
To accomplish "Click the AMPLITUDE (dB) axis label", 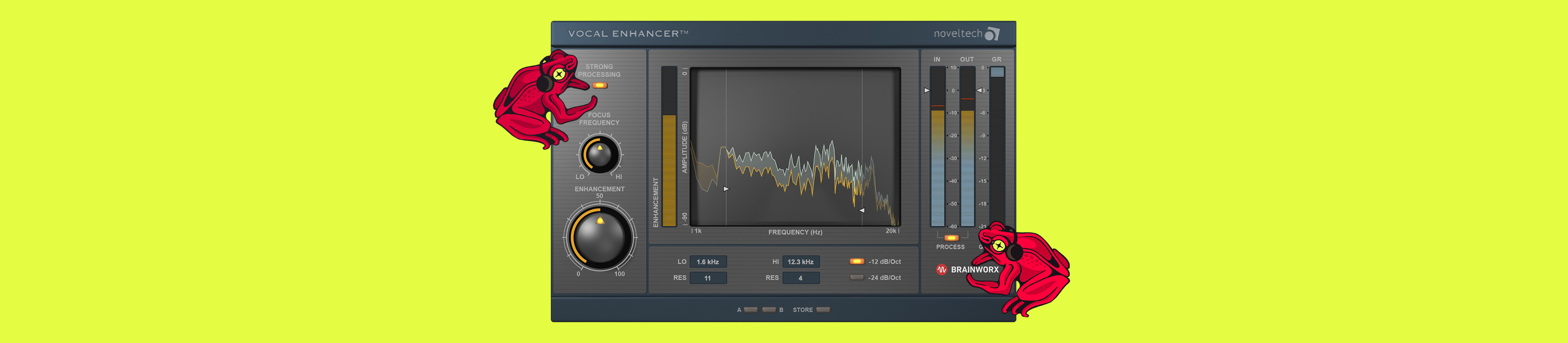I will tap(685, 147).
